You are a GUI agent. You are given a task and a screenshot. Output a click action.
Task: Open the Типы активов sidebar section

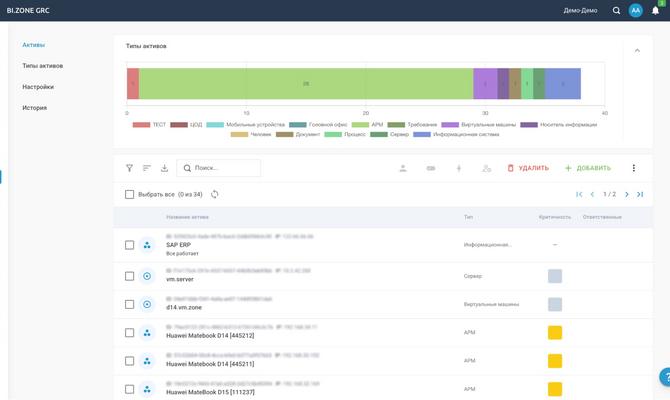coord(43,66)
